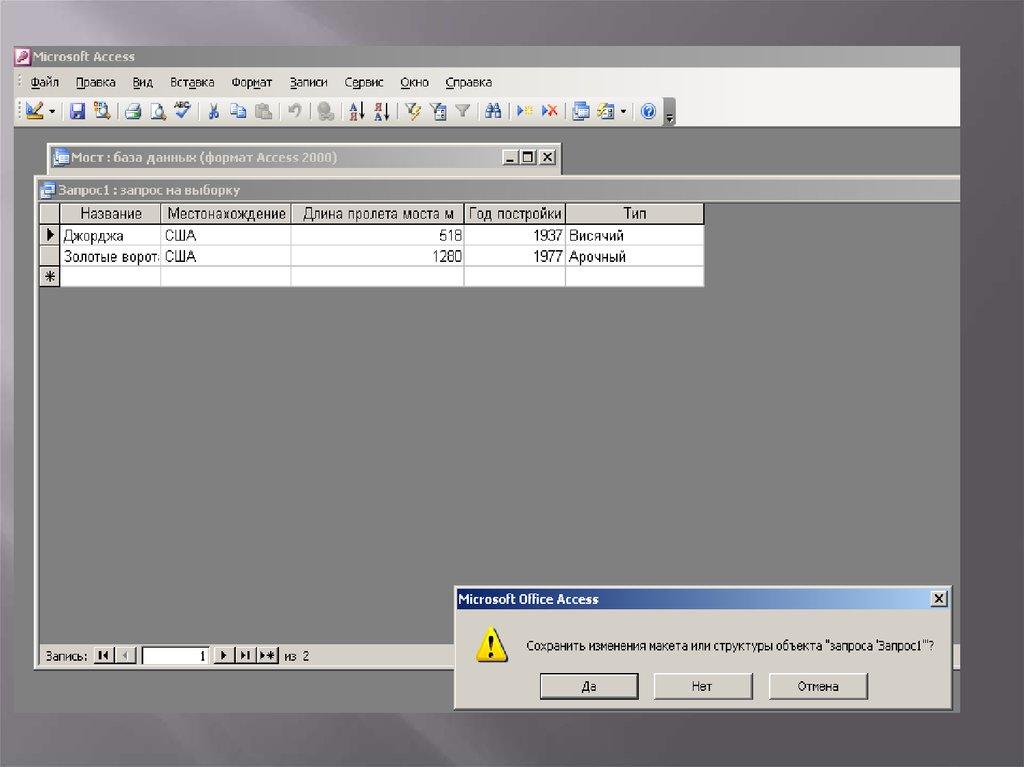Click Да to save query changes
Image resolution: width=1024 pixels, height=767 pixels.
pos(588,686)
